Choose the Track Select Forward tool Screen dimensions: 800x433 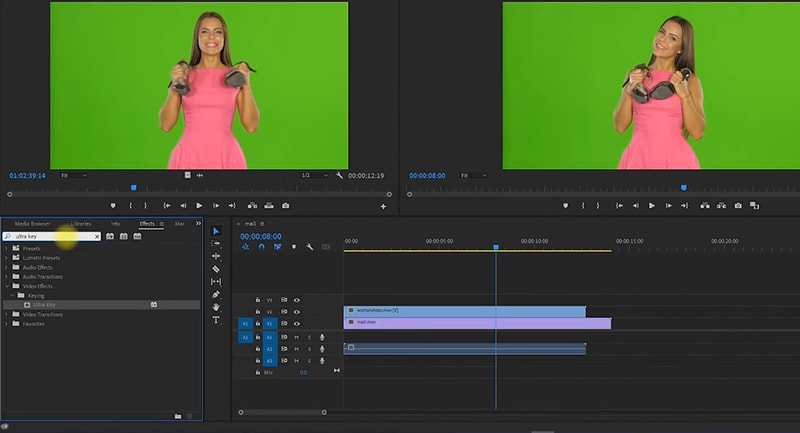[216, 243]
